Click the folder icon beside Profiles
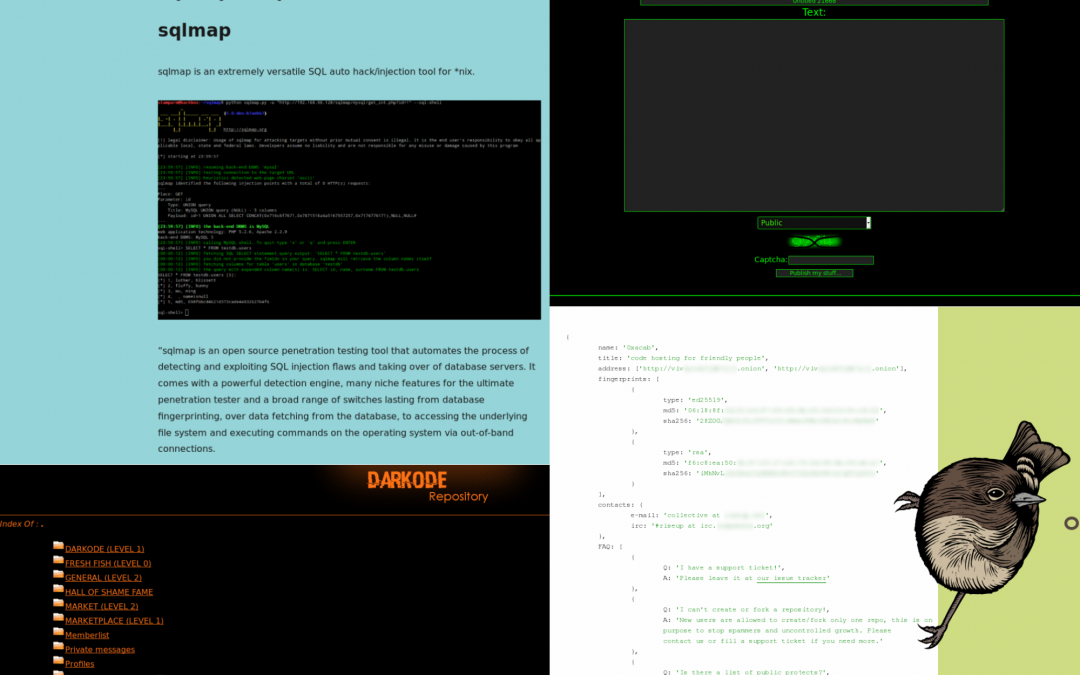 pyautogui.click(x=59, y=663)
